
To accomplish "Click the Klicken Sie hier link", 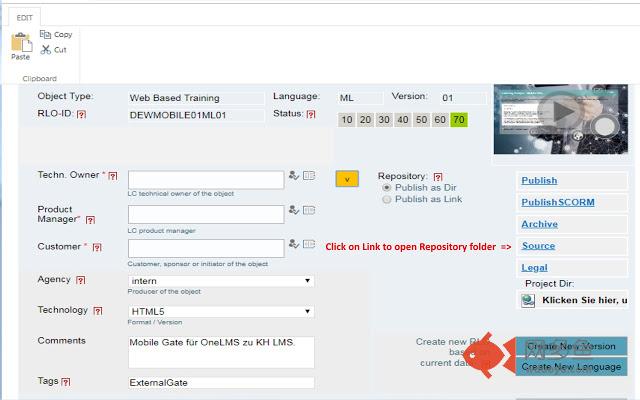I will coord(584,300).
